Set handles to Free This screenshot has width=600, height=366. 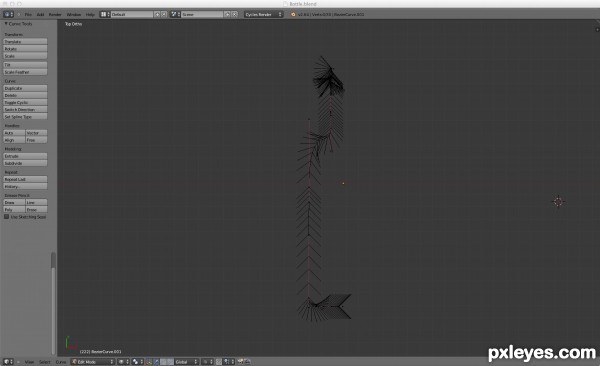[36, 140]
